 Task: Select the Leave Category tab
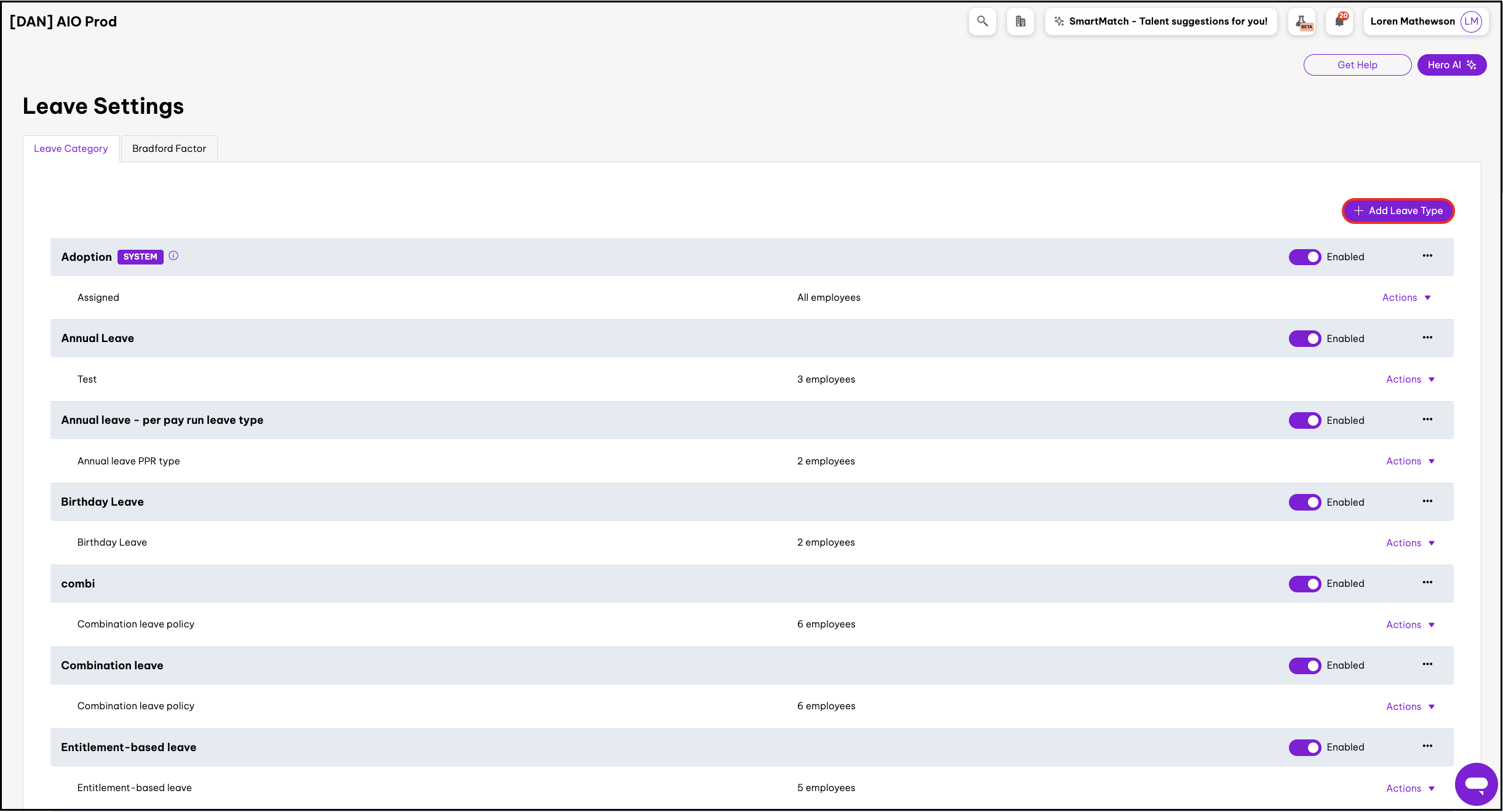click(71, 149)
